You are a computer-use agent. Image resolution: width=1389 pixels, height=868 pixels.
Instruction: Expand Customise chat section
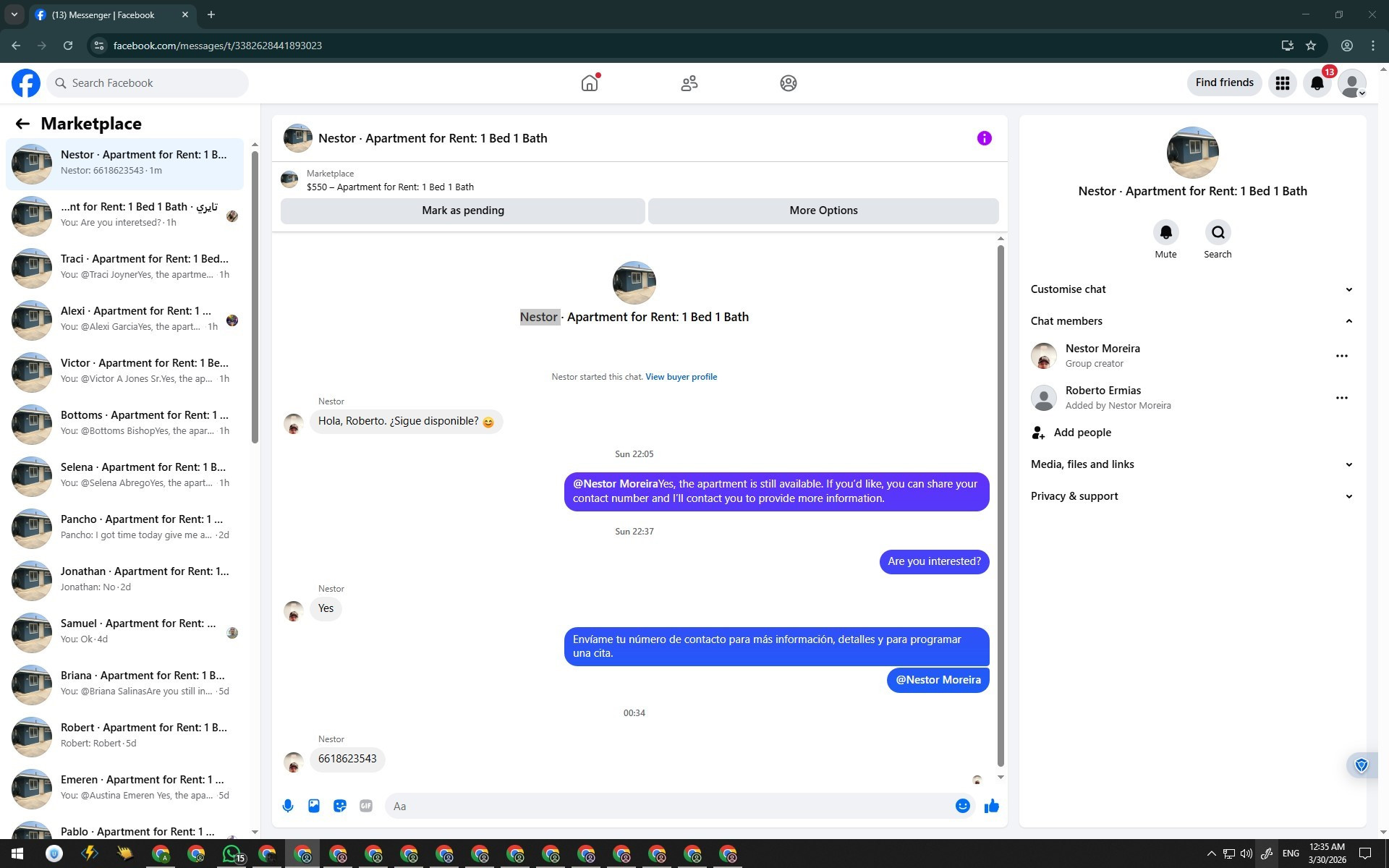tap(1192, 289)
